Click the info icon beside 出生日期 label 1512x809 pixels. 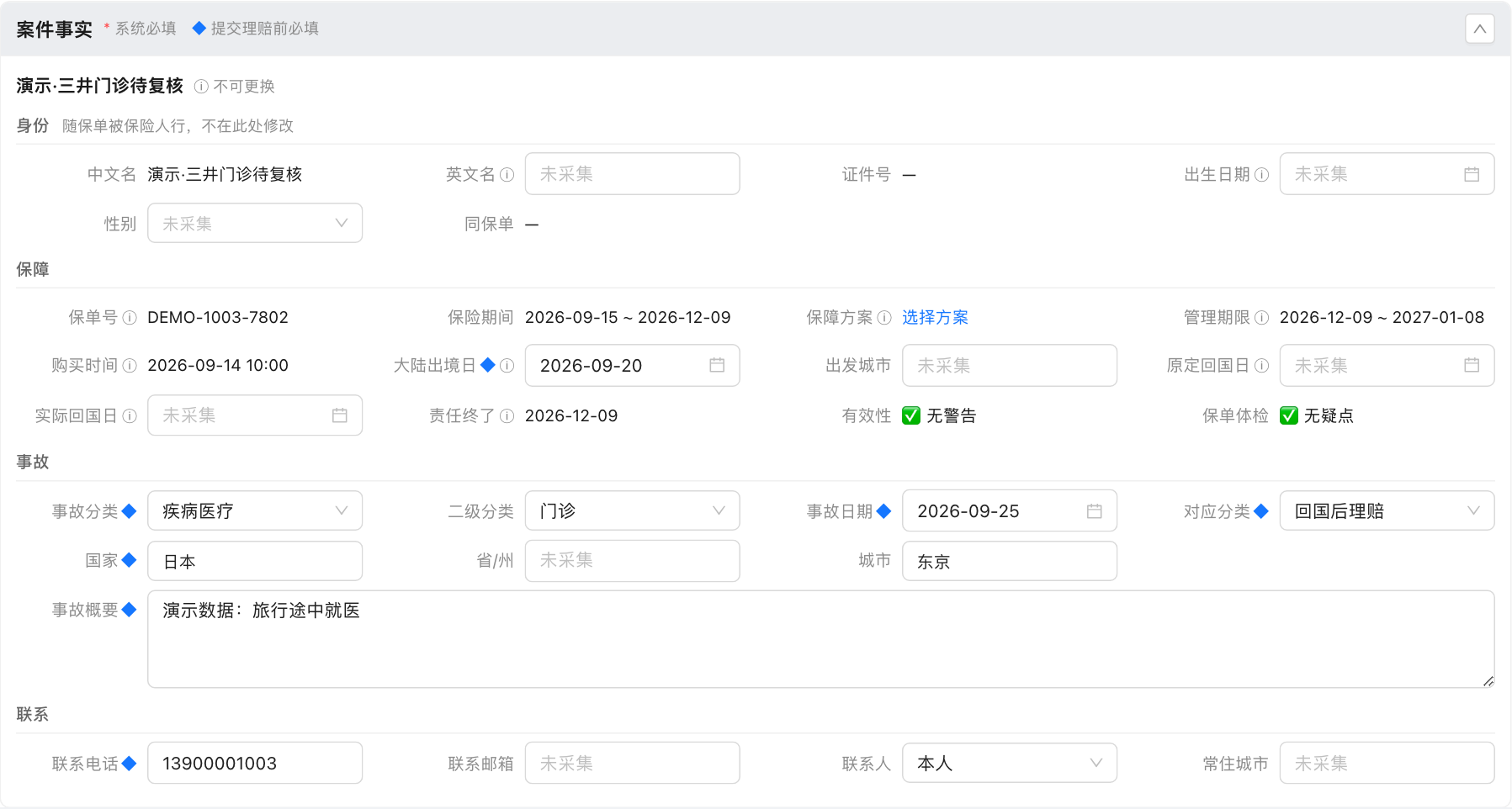1261,174
